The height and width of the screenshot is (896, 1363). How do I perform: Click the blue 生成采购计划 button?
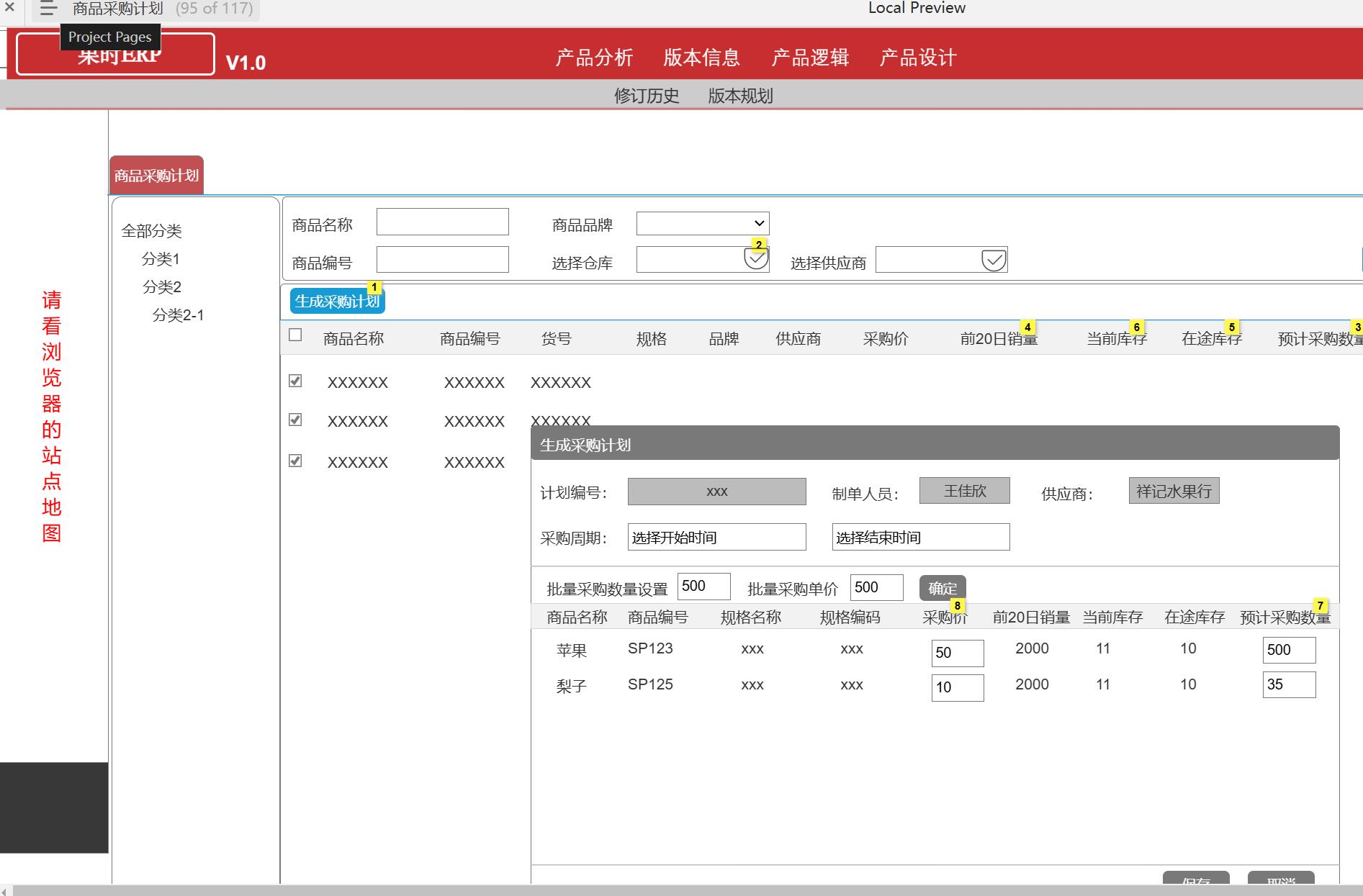[337, 302]
